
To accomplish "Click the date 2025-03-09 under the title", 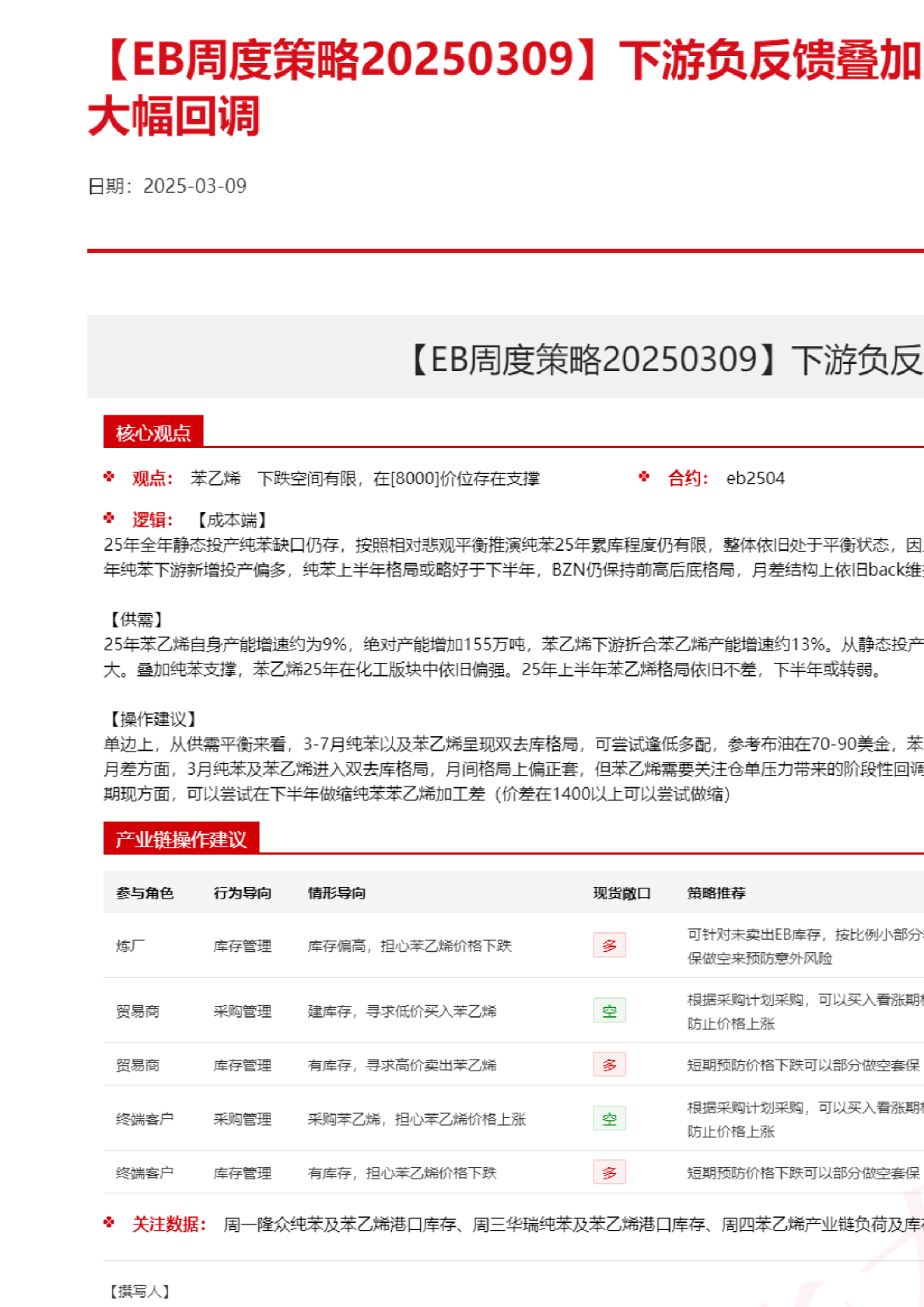I will click(194, 186).
